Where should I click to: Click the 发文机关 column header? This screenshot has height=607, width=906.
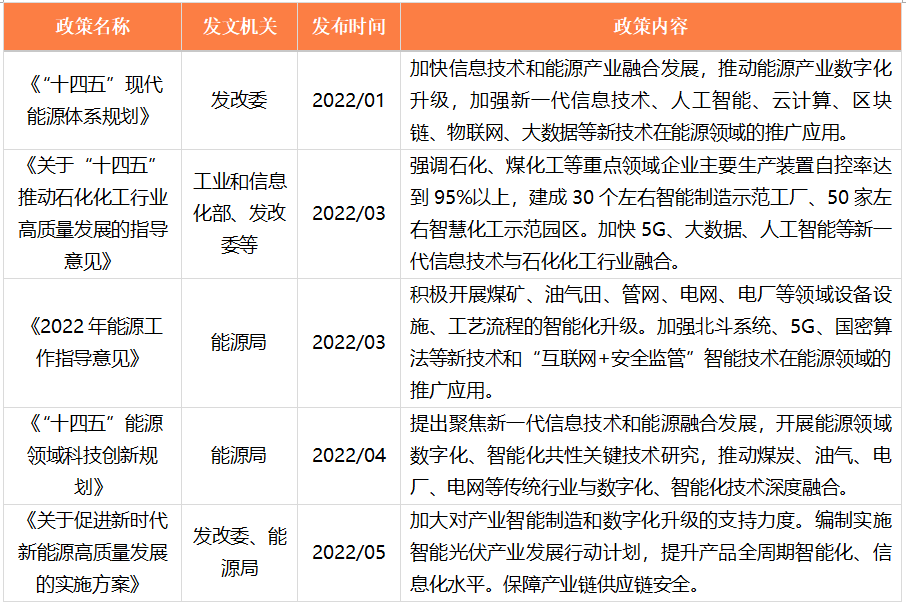(239, 27)
